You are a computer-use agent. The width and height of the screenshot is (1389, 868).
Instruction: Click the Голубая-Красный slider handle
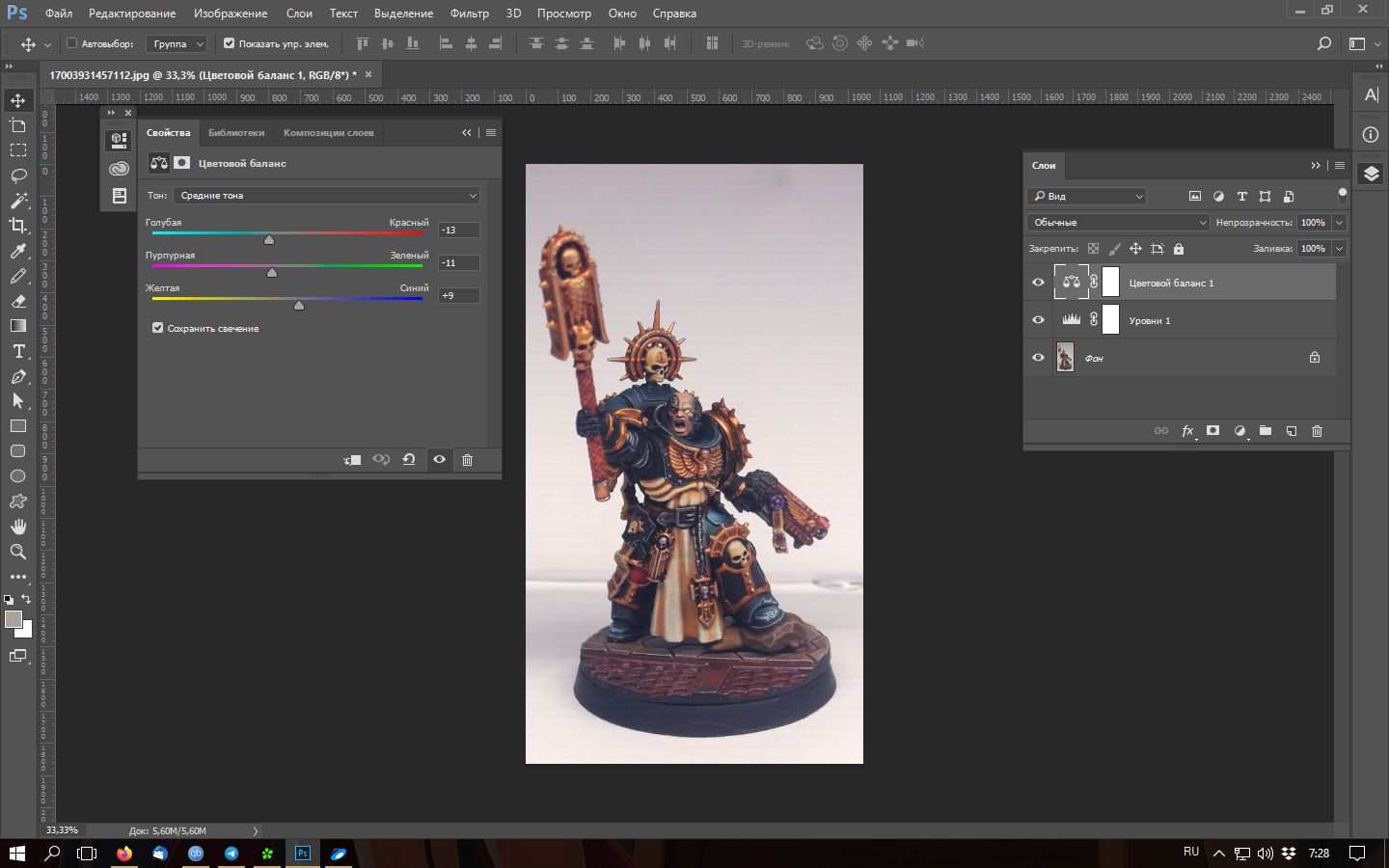point(269,239)
